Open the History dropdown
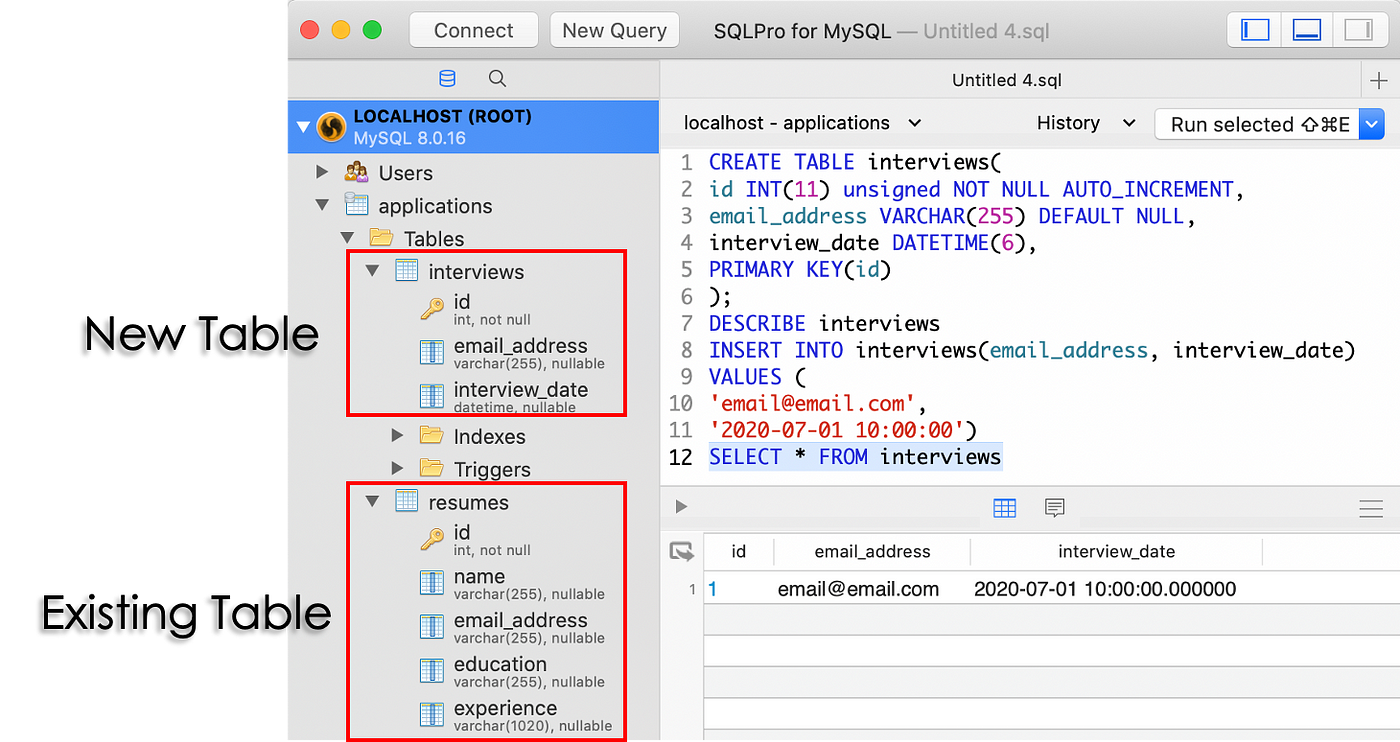This screenshot has width=1400, height=742. click(1086, 123)
